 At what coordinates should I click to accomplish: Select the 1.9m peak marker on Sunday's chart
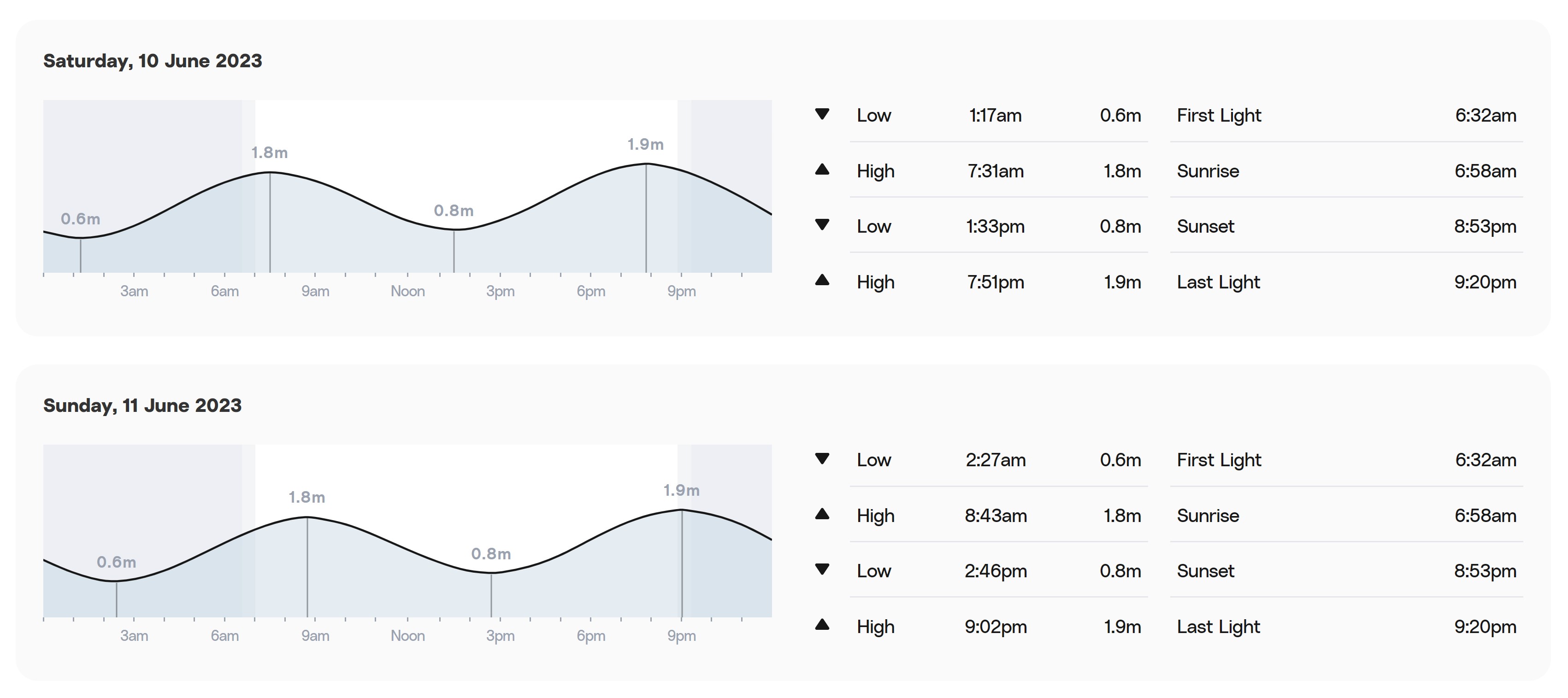coord(681,490)
